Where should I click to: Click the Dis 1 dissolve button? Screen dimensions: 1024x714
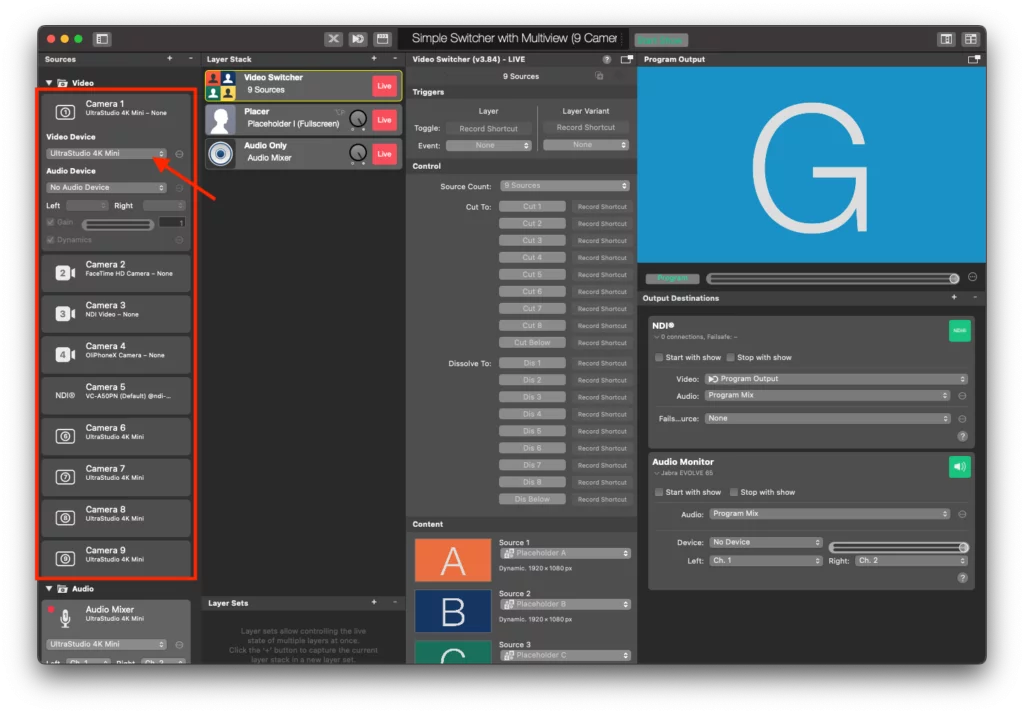click(x=532, y=363)
